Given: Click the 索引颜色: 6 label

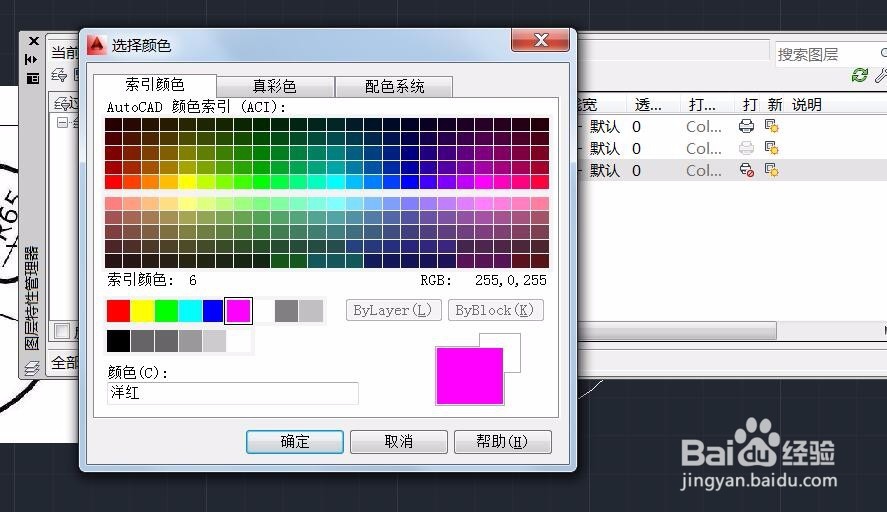Looking at the screenshot, I should [x=152, y=279].
